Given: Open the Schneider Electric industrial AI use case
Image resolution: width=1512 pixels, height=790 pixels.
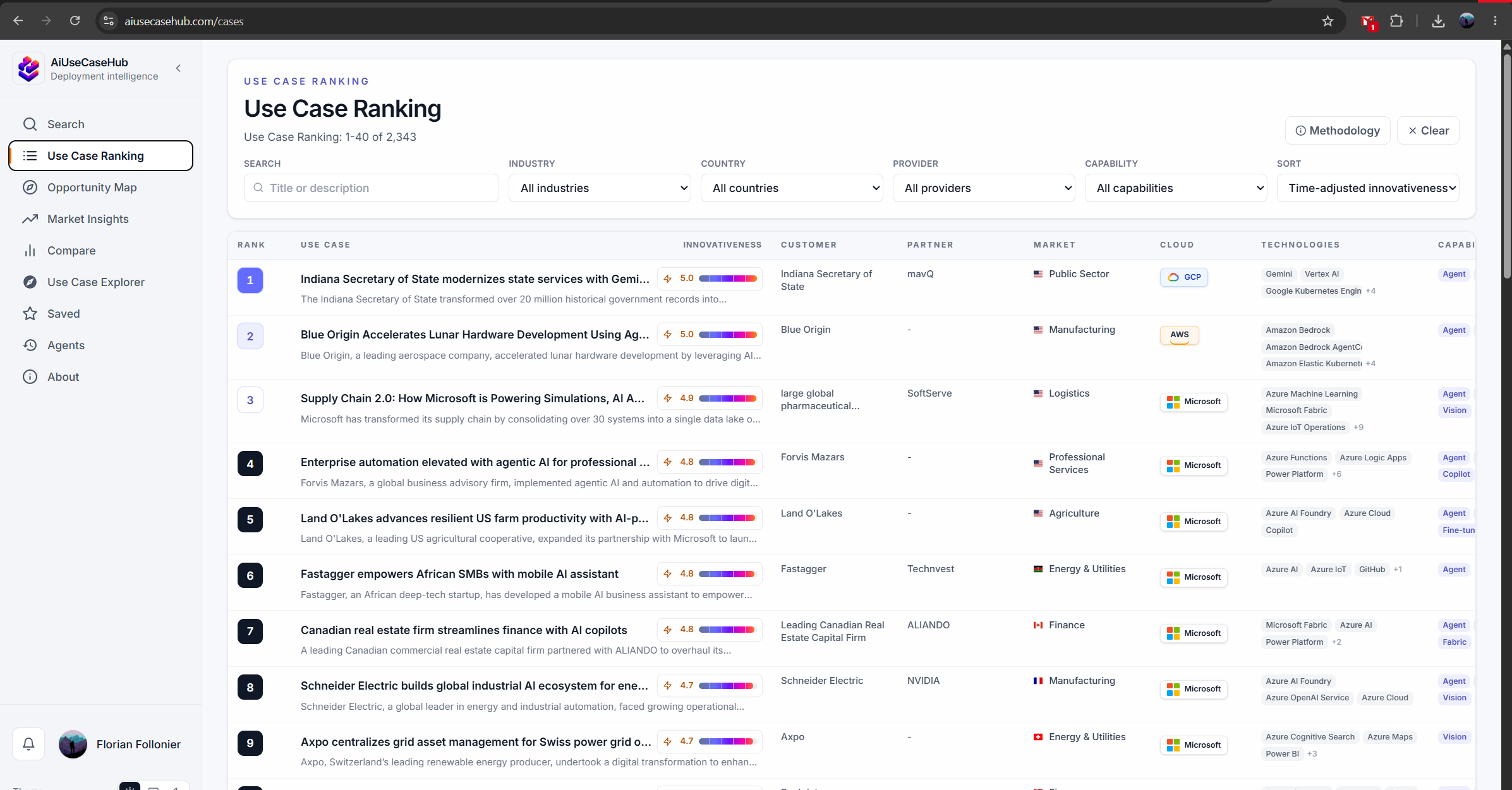Looking at the screenshot, I should (x=475, y=686).
